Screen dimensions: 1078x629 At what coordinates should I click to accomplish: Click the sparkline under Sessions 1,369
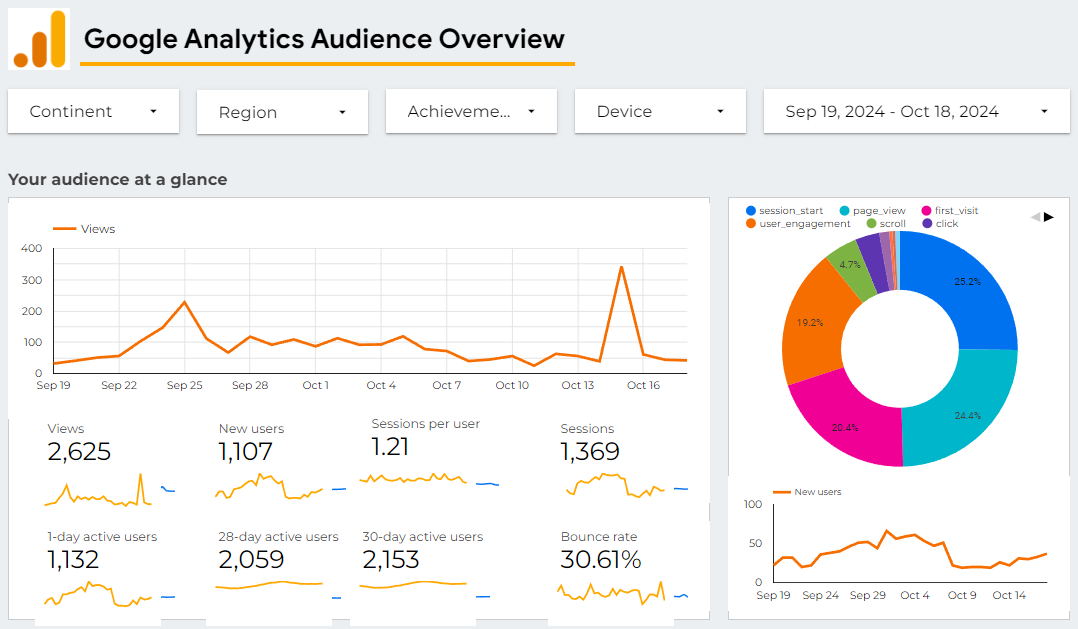click(x=615, y=485)
